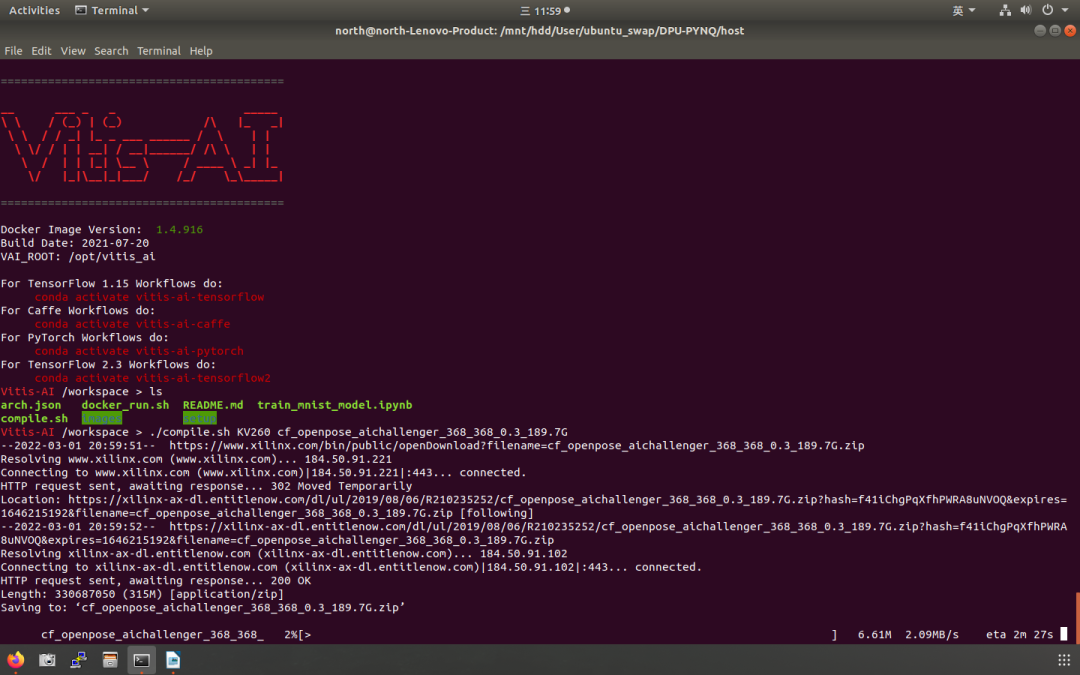
Task: Open the Edit menu
Action: coord(41,51)
